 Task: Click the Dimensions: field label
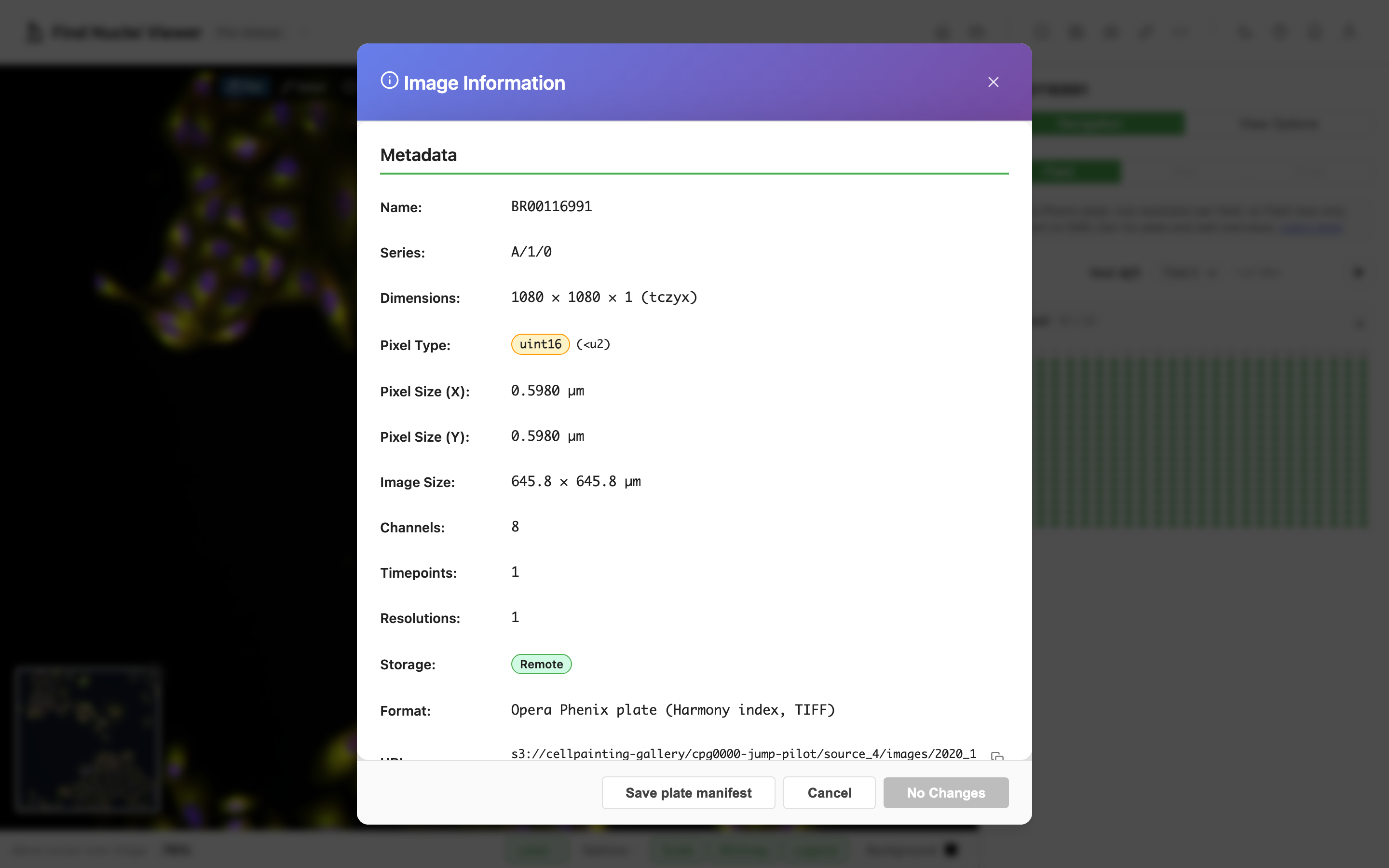coord(420,298)
